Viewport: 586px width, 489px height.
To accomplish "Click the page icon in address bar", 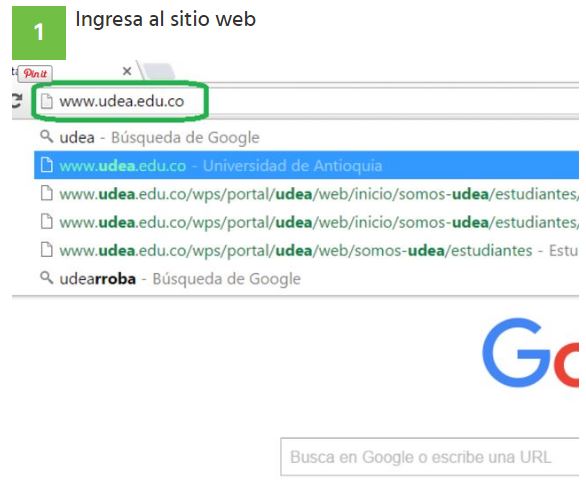I will (x=46, y=101).
